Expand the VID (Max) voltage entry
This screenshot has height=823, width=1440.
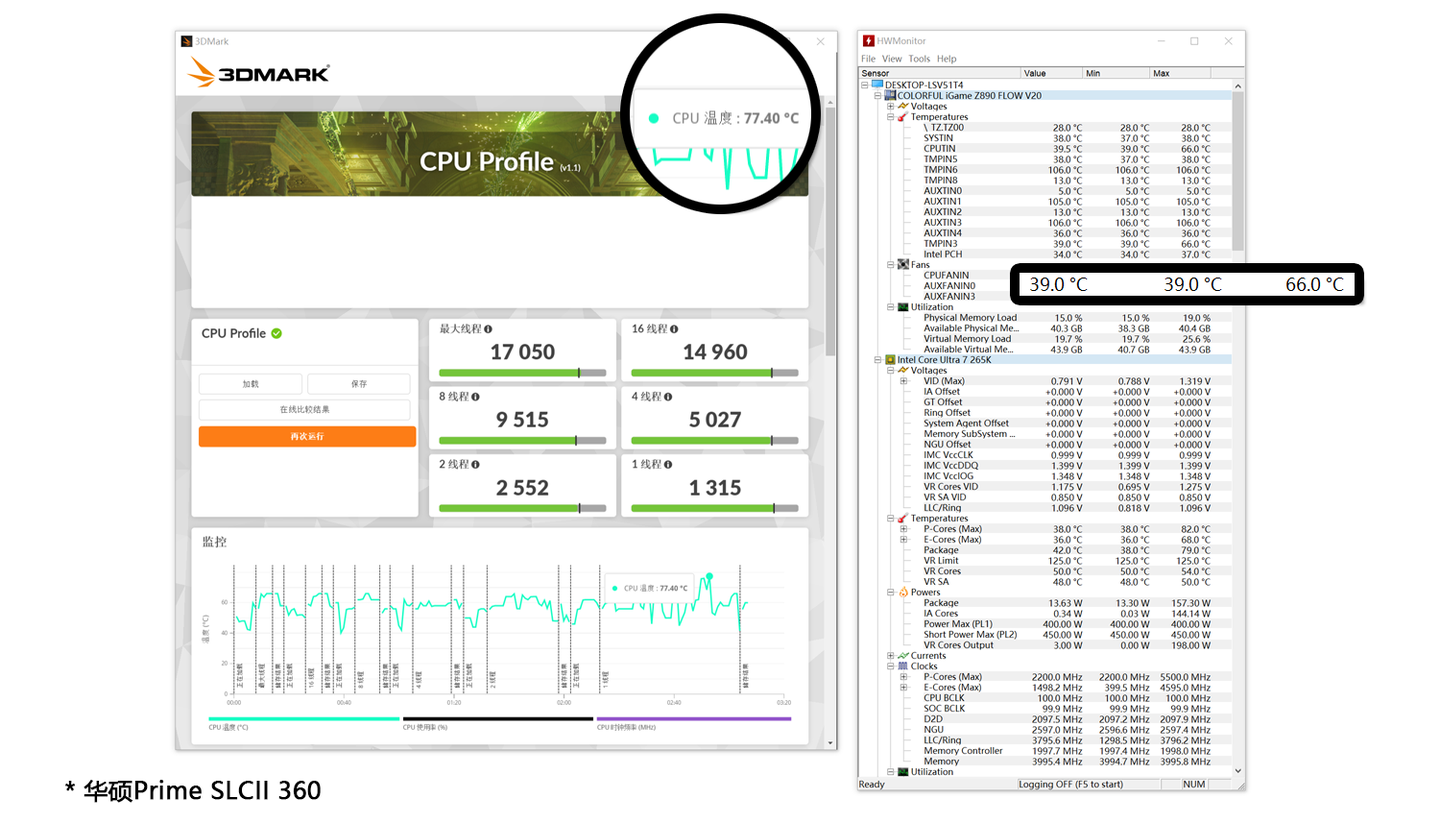903,381
